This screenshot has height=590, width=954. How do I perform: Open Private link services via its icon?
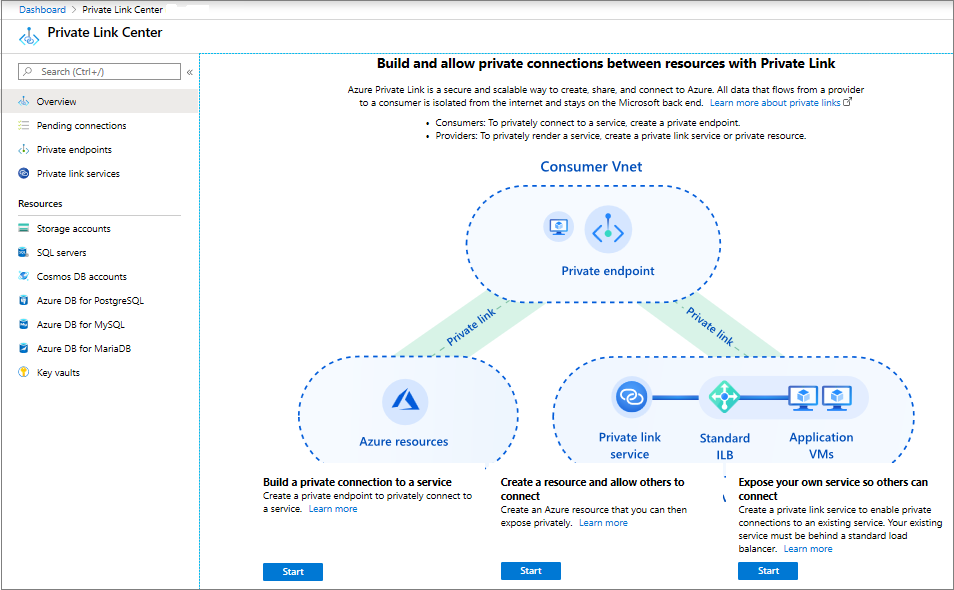pos(22,173)
